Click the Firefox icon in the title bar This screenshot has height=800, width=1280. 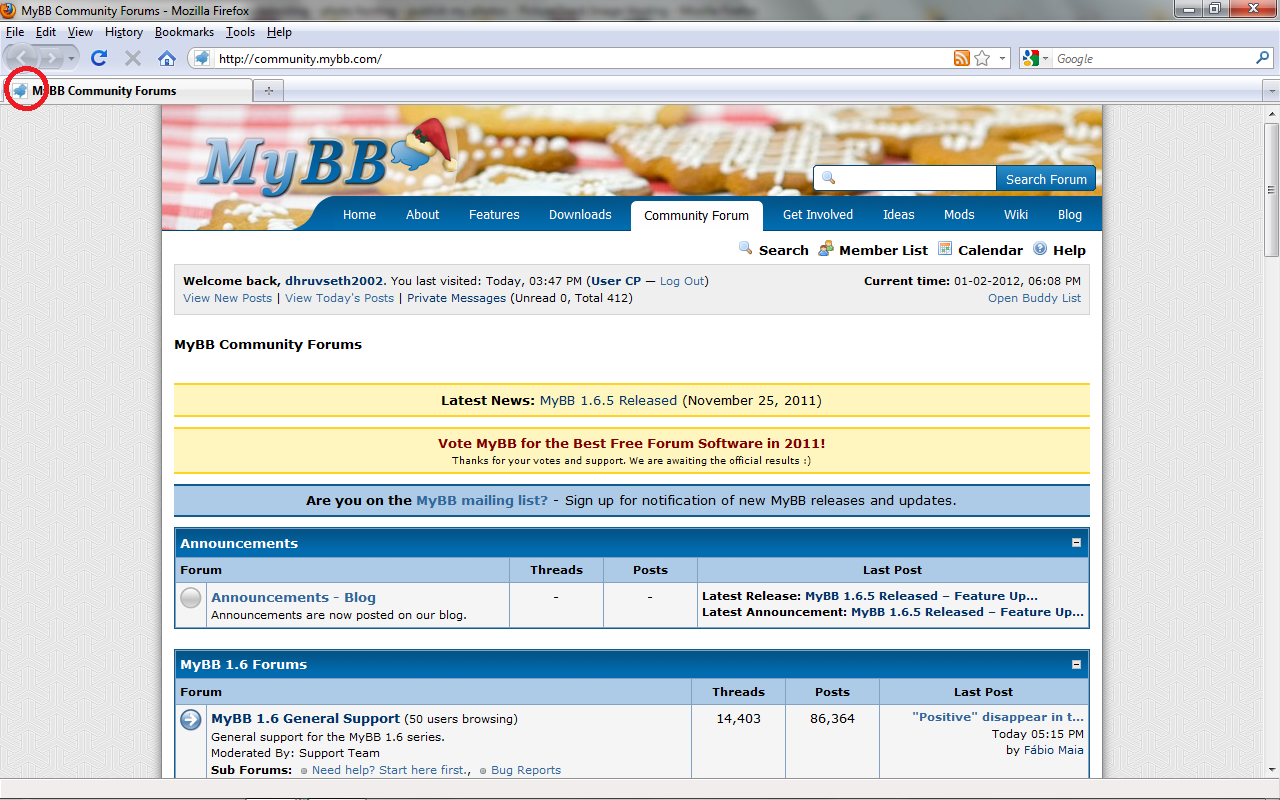click(10, 10)
